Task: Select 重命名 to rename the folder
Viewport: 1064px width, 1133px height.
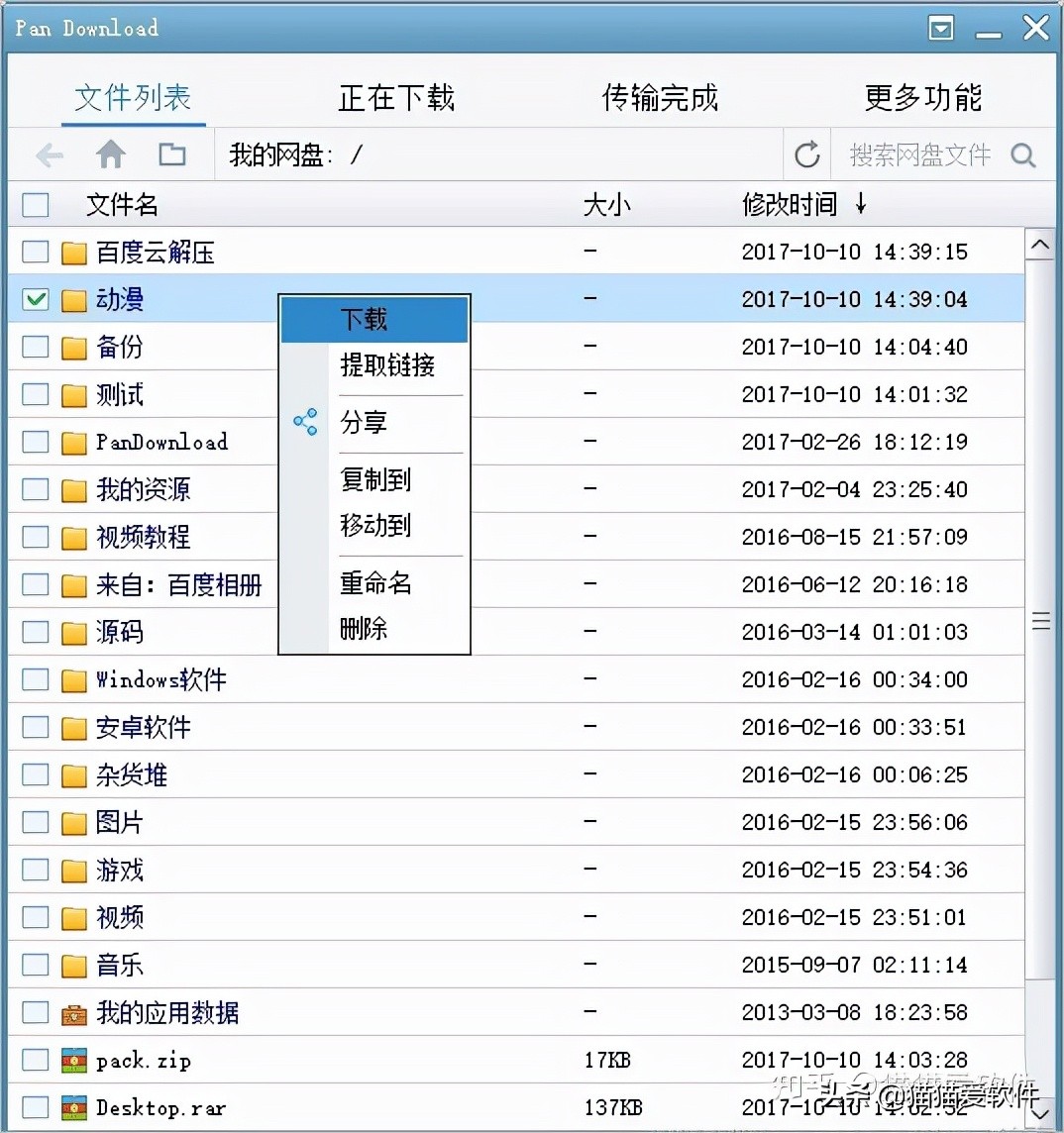Action: coord(374,583)
